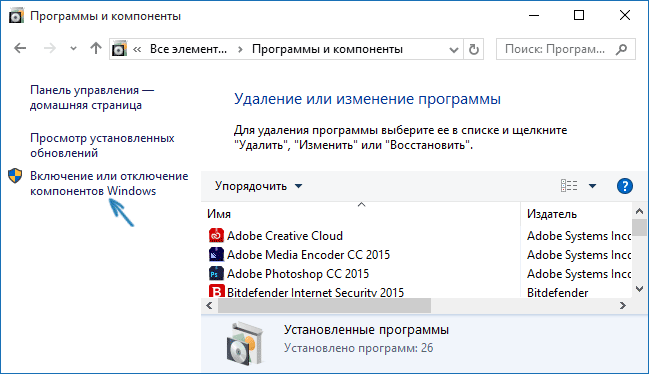Click the Adobe Creative Cloud icon
This screenshot has width=649, height=374.
216,235
